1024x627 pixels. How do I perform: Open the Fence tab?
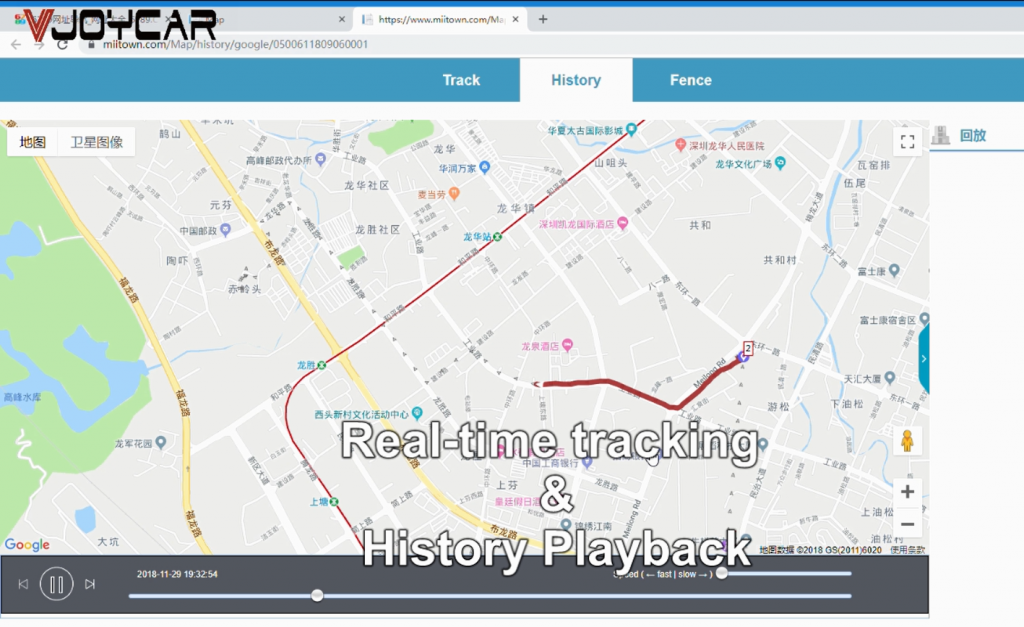tap(690, 80)
